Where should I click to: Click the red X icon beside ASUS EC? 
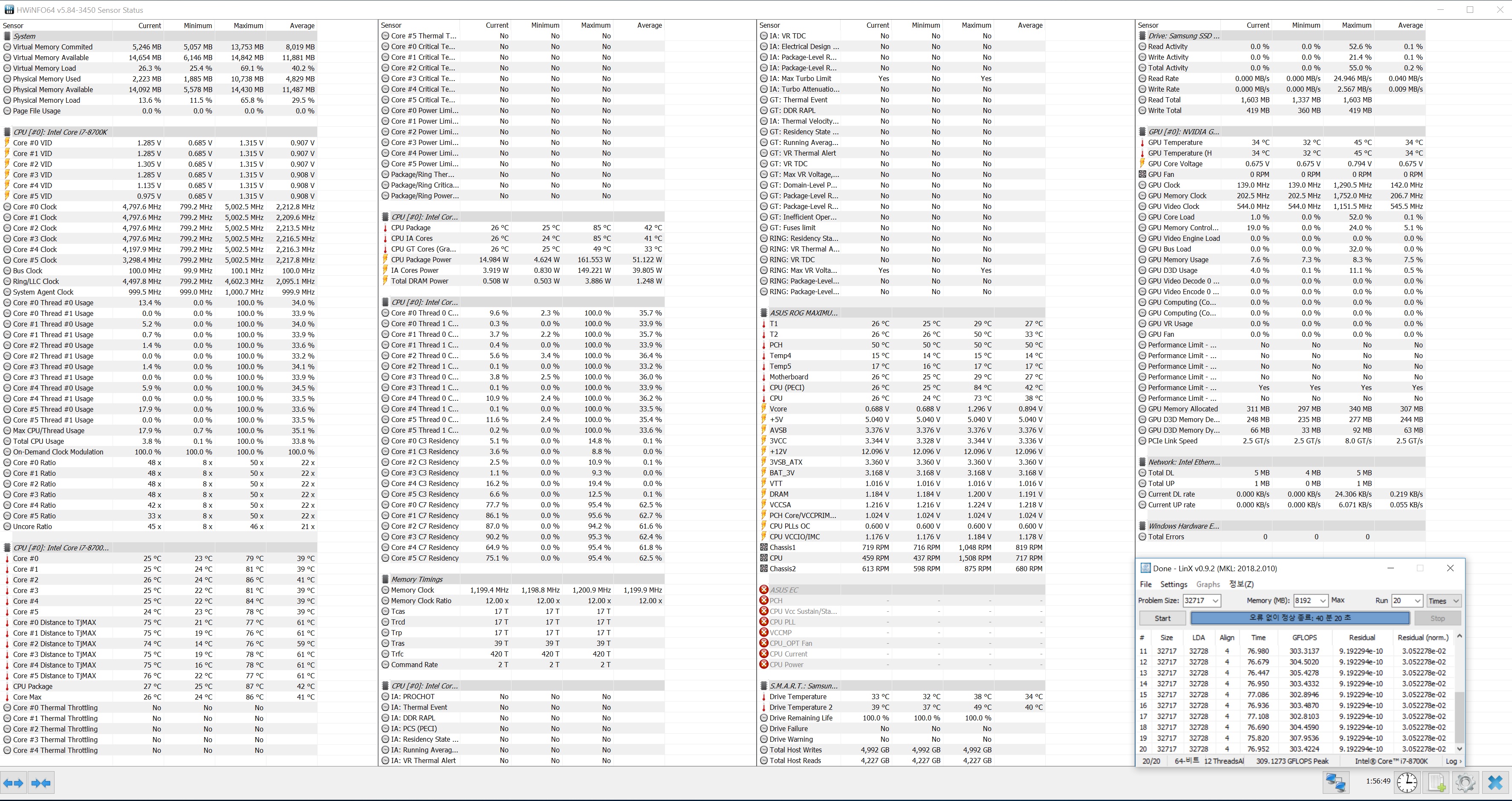763,590
